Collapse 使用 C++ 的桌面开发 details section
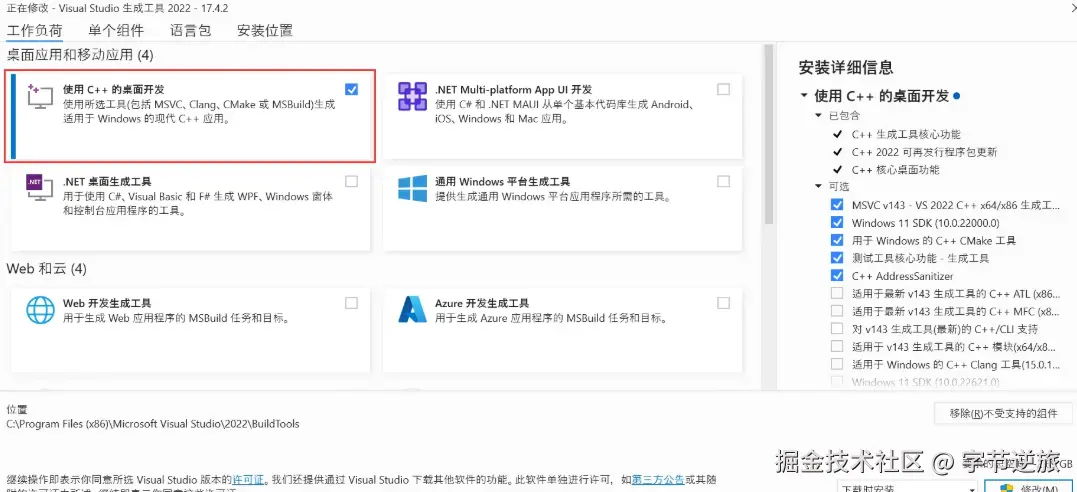Image resolution: width=1077 pixels, height=492 pixels. coord(804,96)
